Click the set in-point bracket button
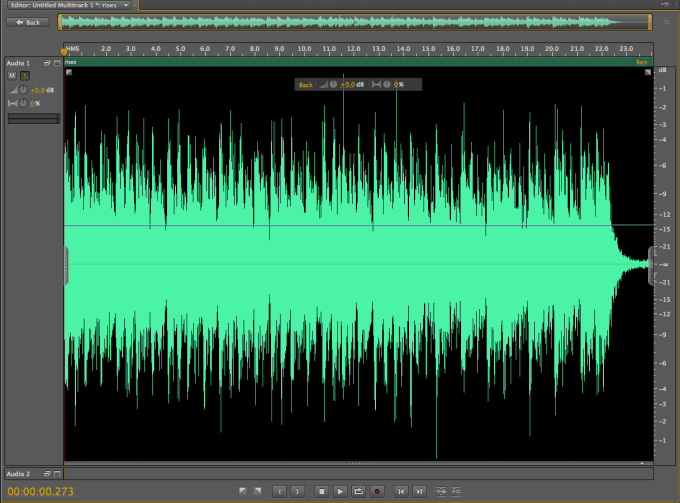 coord(279,491)
